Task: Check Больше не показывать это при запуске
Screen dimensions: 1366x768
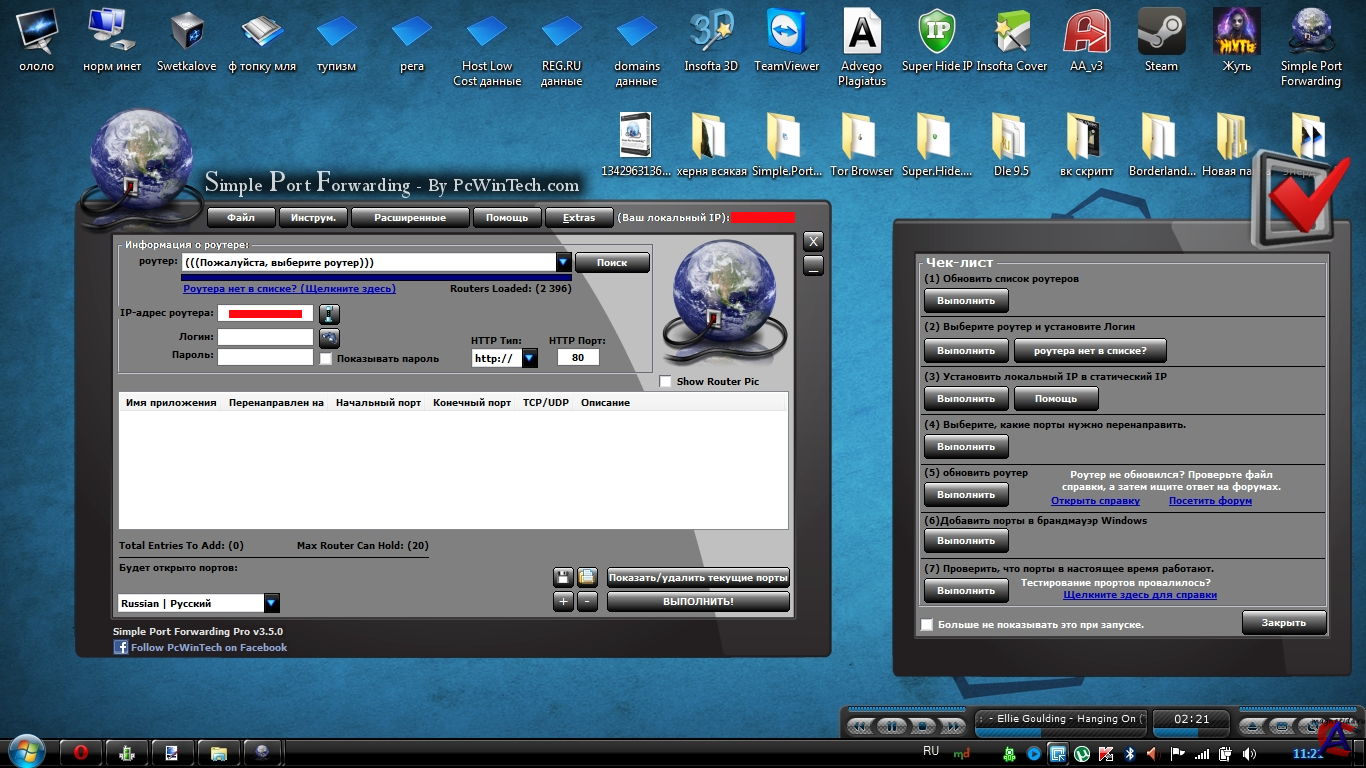Action: 926,624
